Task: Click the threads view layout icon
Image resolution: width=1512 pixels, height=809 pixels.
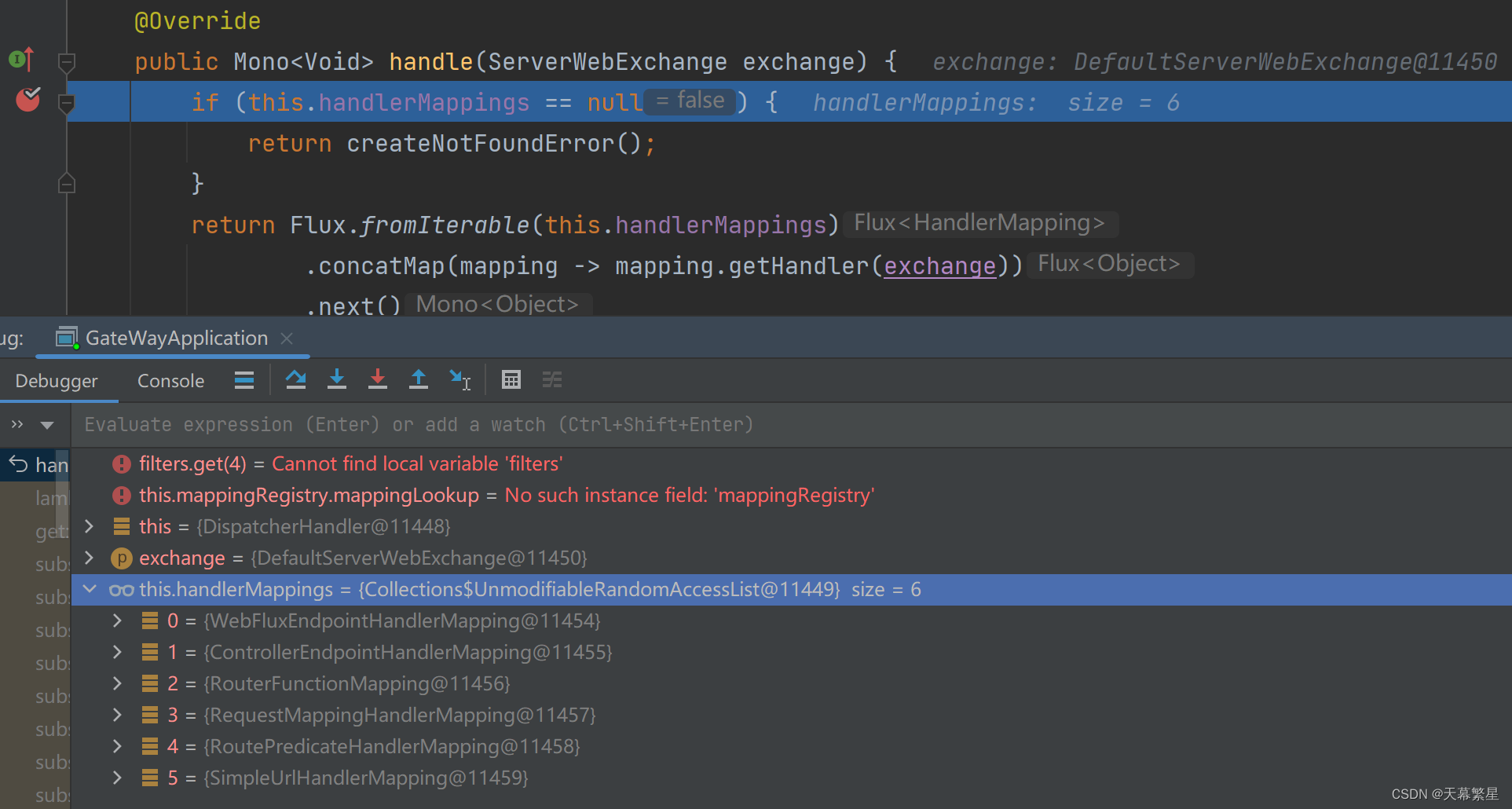Action: pos(552,379)
